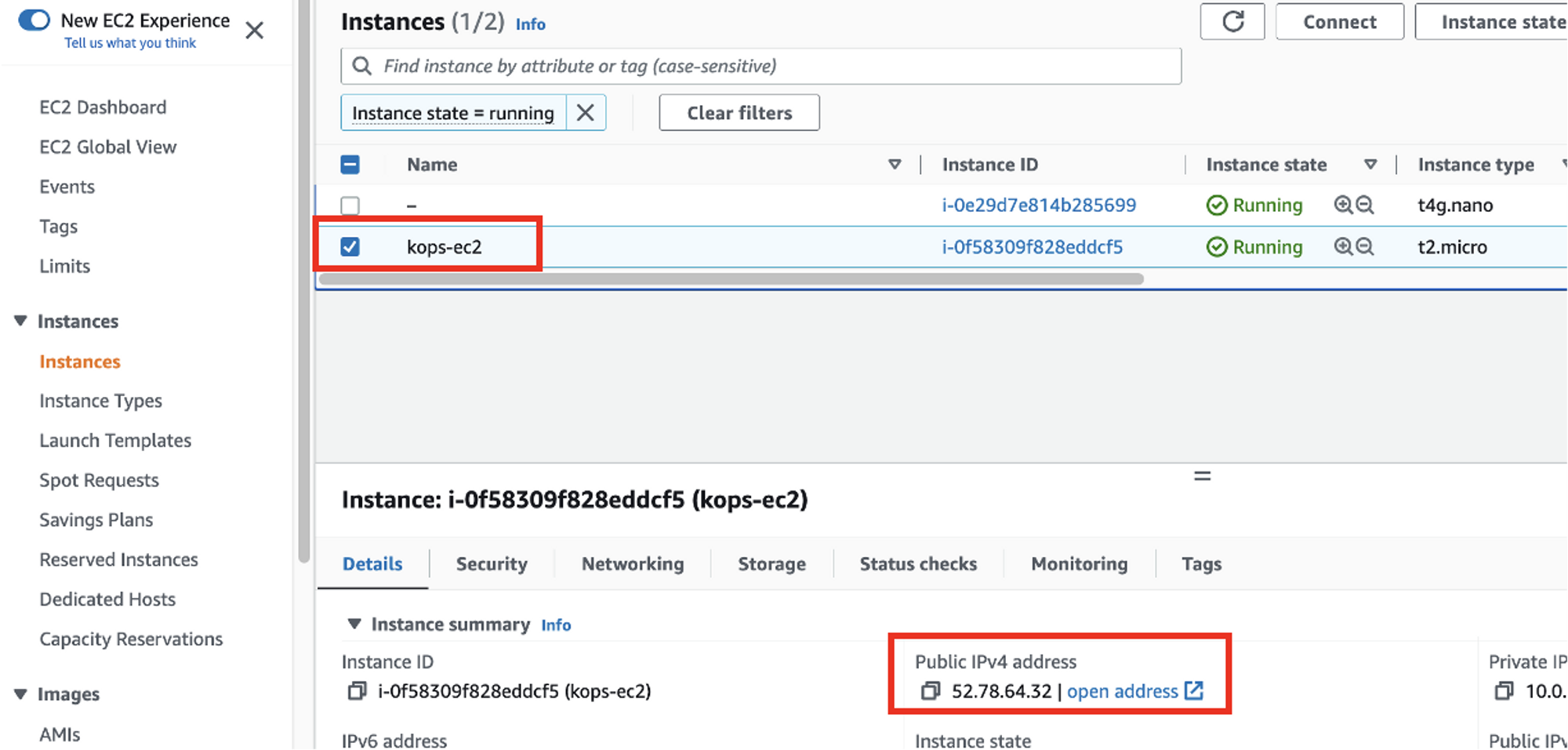Switch to the Storage tab

(x=771, y=564)
